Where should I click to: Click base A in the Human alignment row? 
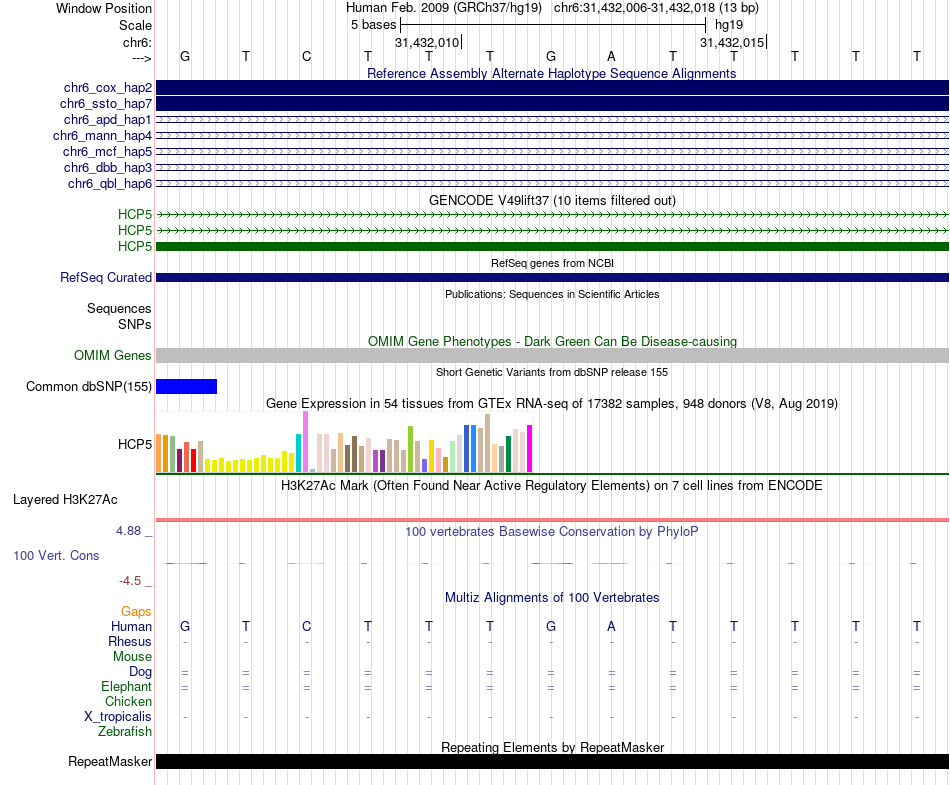coord(611,626)
